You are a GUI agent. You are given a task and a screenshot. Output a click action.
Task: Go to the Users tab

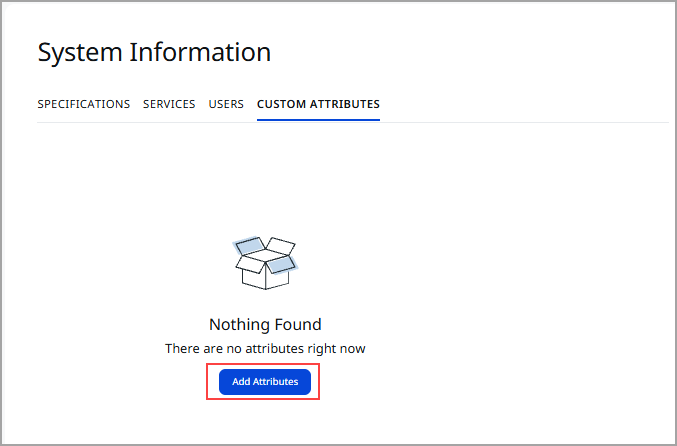tap(226, 104)
